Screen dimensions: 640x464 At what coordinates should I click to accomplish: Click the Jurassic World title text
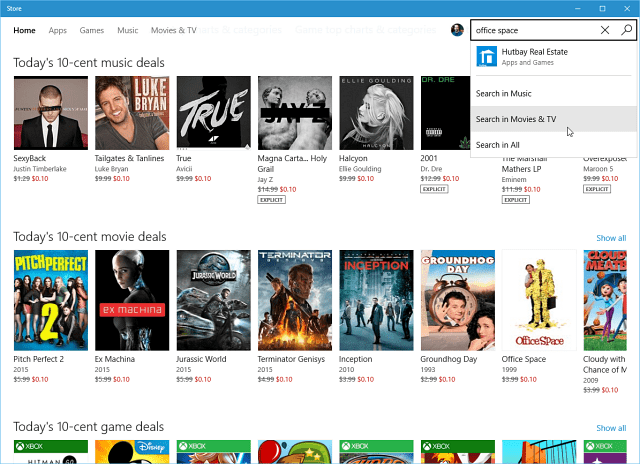pos(201,359)
